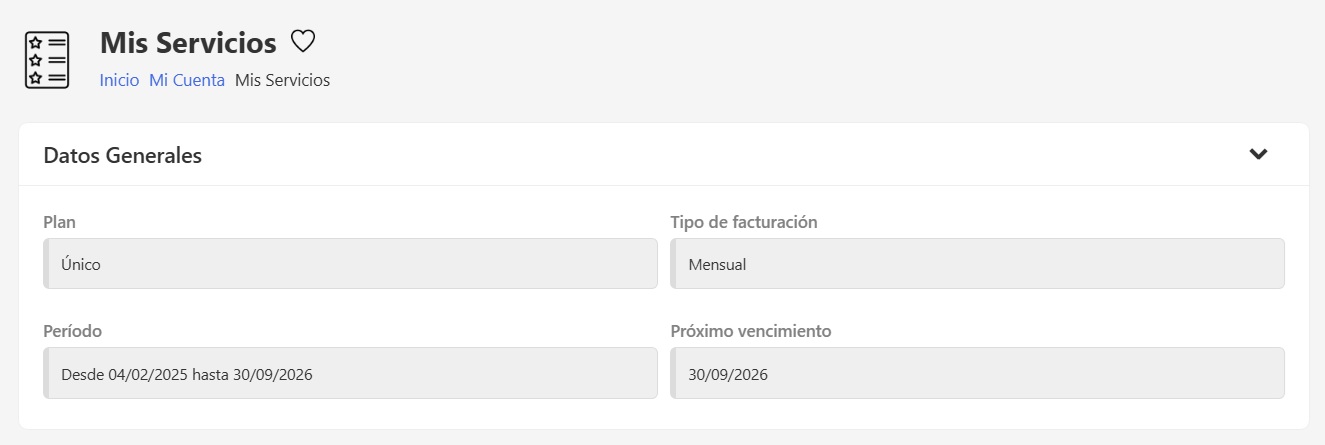Click the heart favorite icon beside Mis Servicios
This screenshot has width=1325, height=445.
click(303, 42)
